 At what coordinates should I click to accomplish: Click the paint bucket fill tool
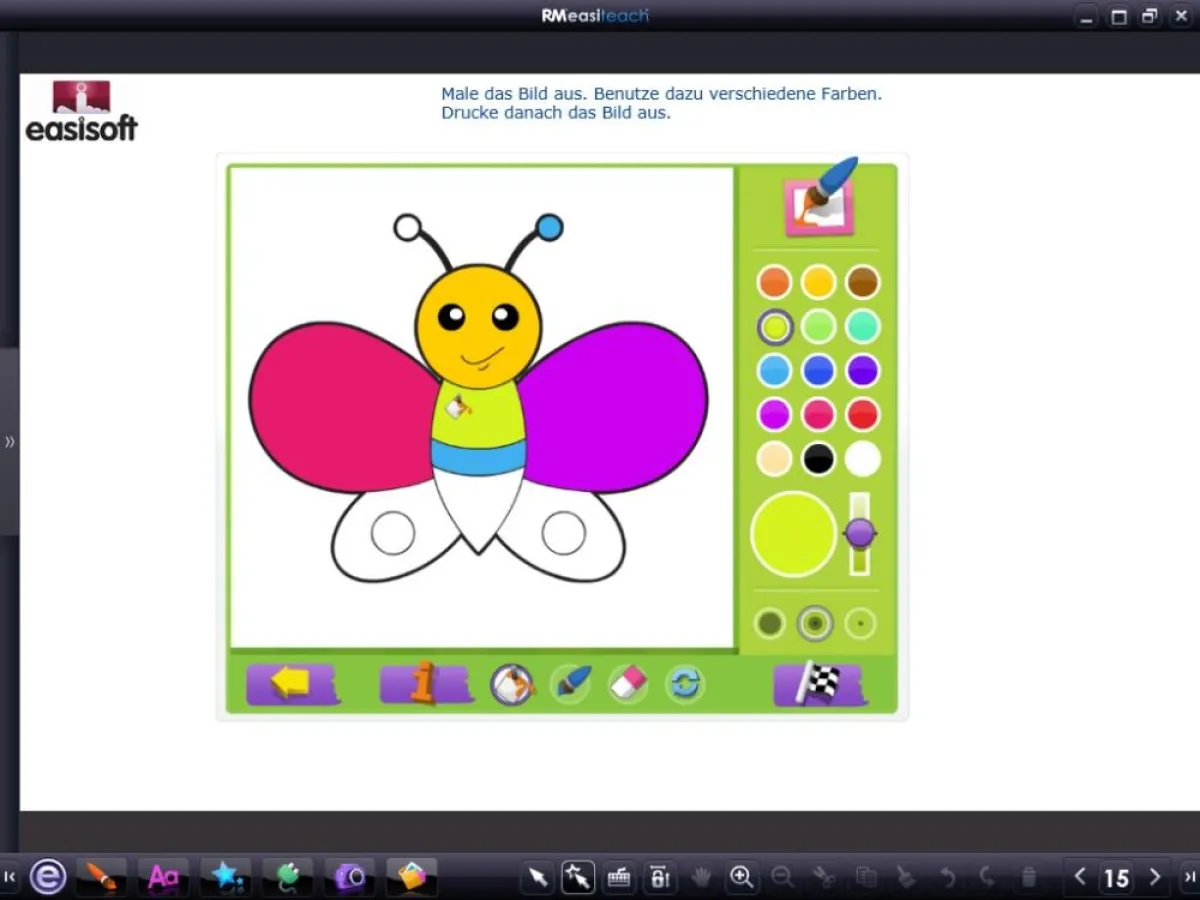pos(512,684)
